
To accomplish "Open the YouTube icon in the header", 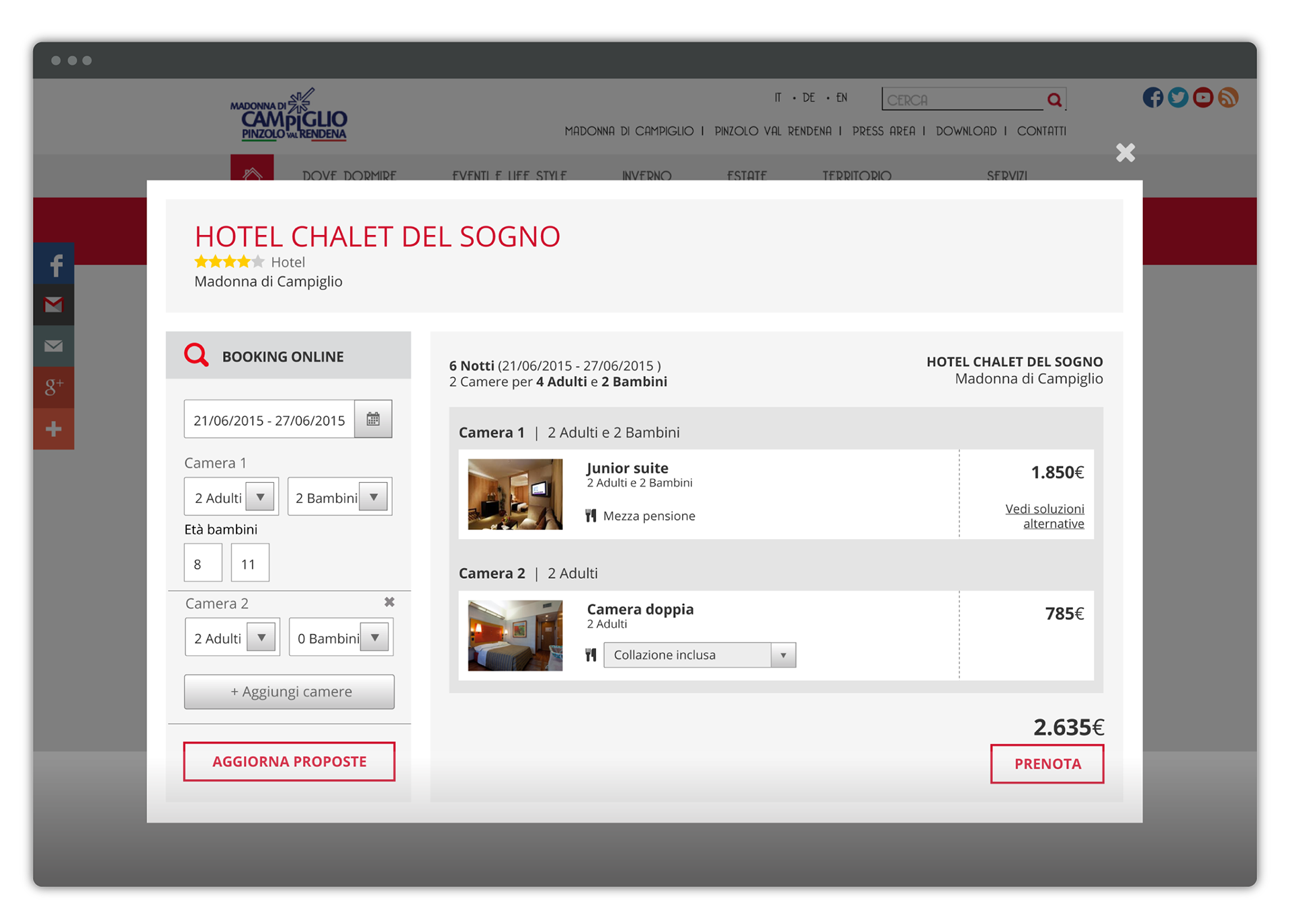I will click(x=1203, y=97).
